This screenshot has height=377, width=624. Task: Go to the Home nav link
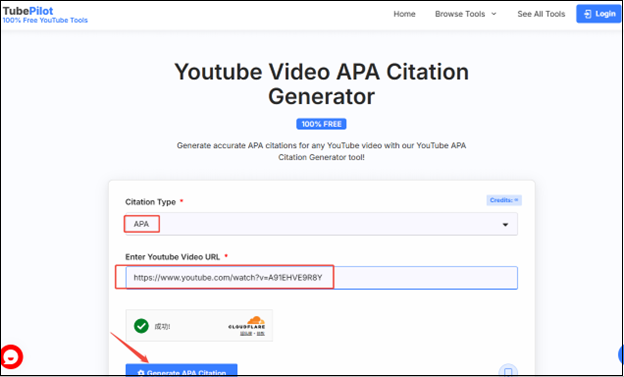click(404, 14)
